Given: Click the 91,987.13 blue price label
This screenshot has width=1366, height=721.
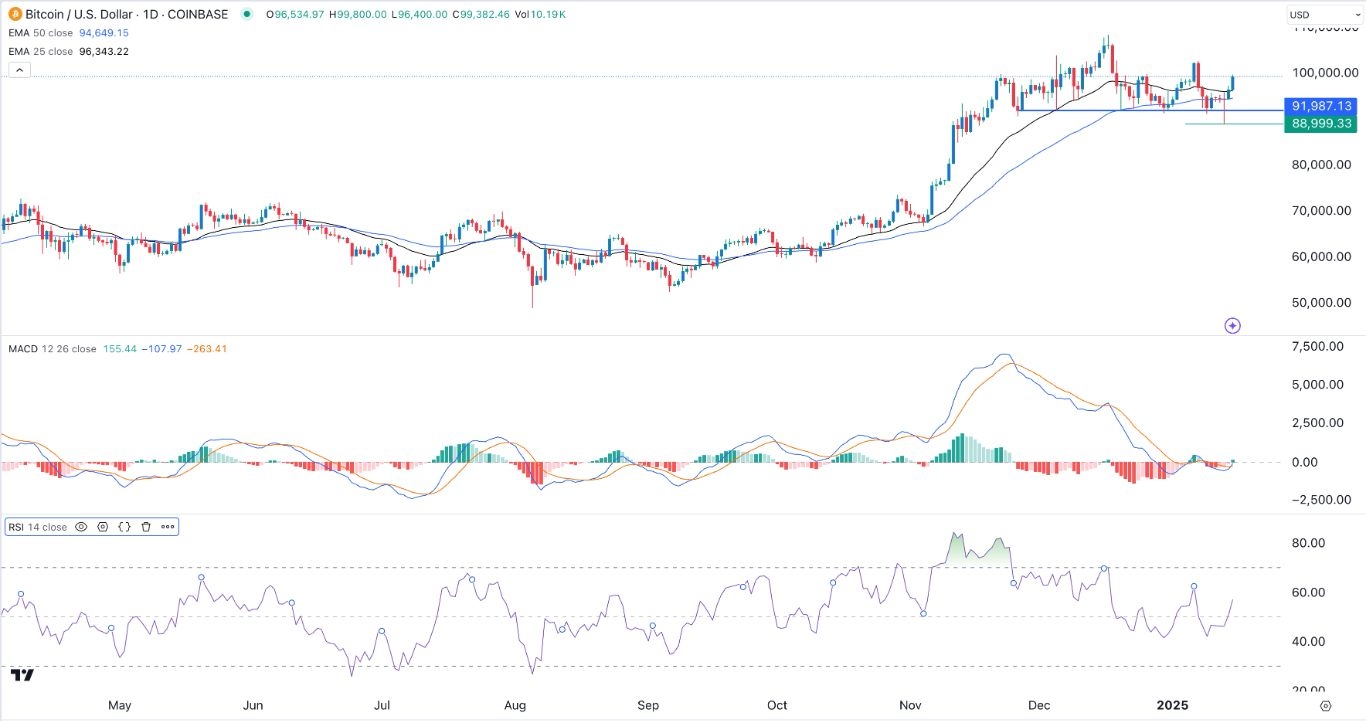Looking at the screenshot, I should pos(1322,105).
